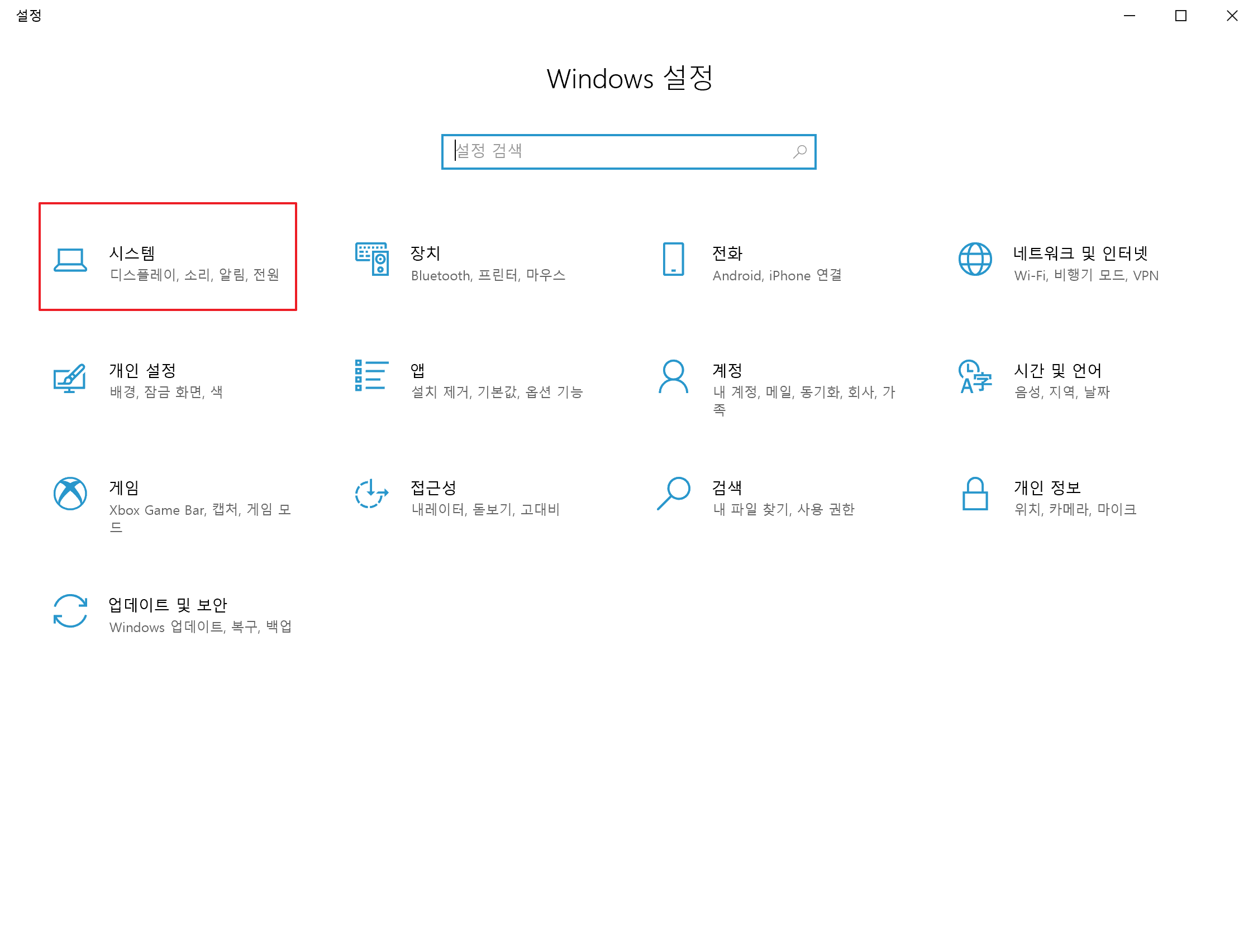Click the text 설치 제거, 기본값, 옵션 기능
Viewport: 1258px width, 952px height.
pyautogui.click(x=497, y=392)
